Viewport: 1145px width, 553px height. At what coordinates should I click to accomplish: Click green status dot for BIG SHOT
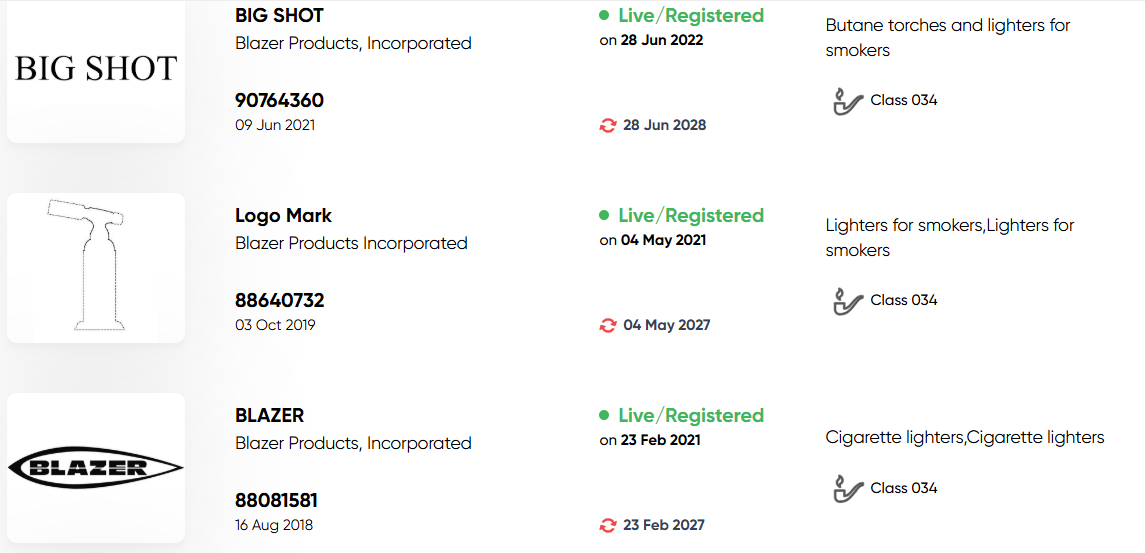[x=604, y=15]
